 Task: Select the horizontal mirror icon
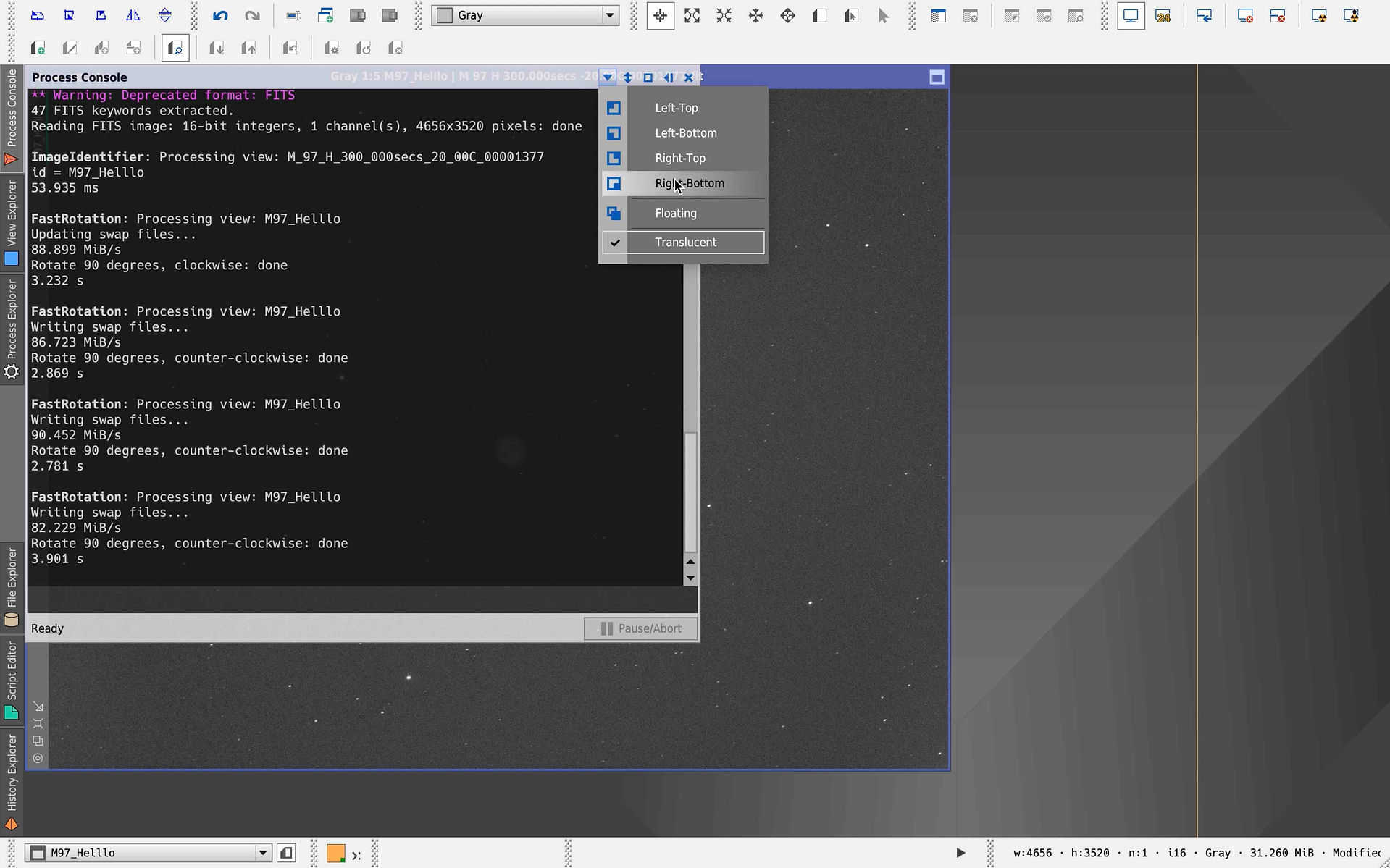(x=133, y=15)
